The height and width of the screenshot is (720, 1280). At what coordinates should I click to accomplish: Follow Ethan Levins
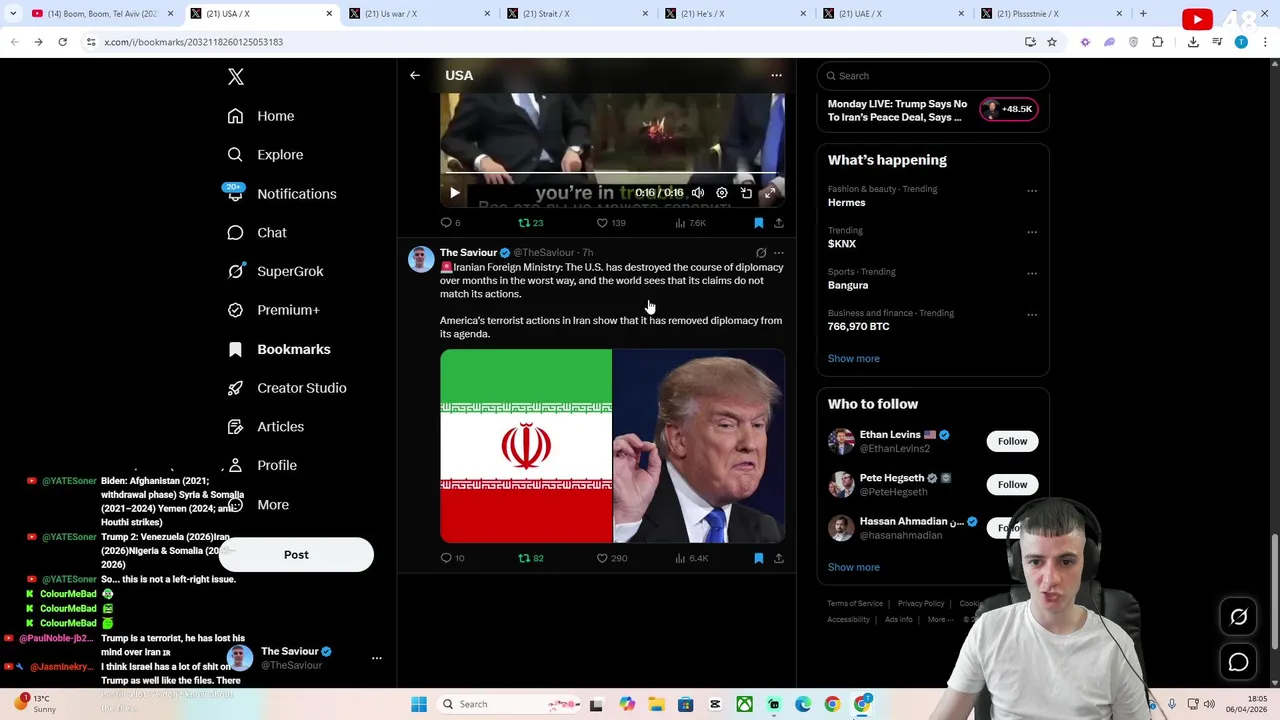click(x=1012, y=441)
